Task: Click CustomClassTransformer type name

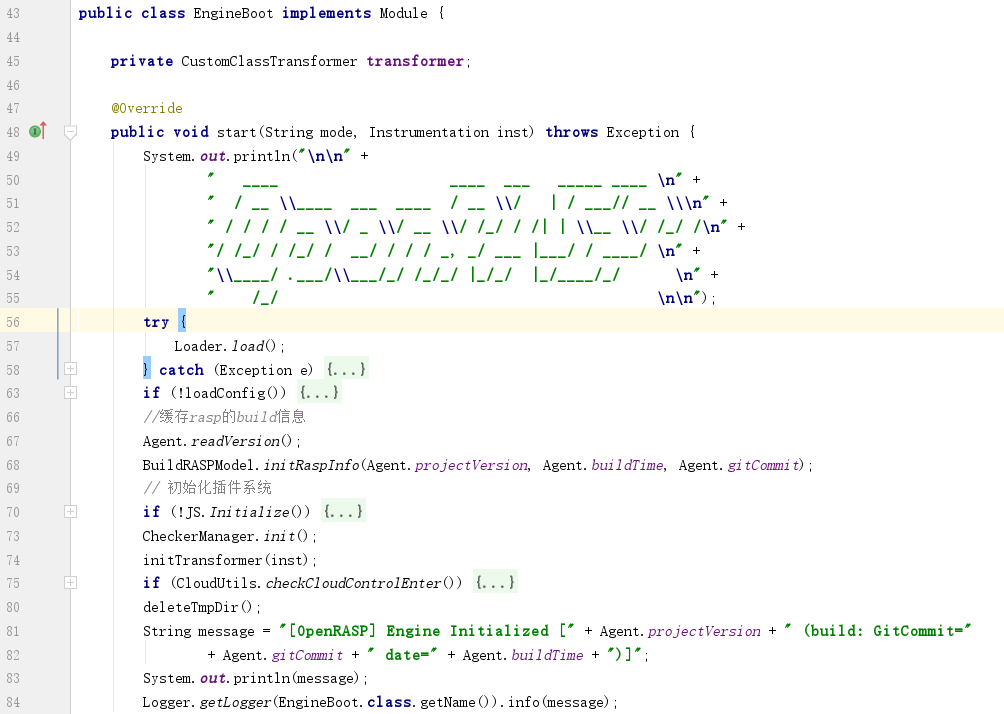Action: pos(268,61)
